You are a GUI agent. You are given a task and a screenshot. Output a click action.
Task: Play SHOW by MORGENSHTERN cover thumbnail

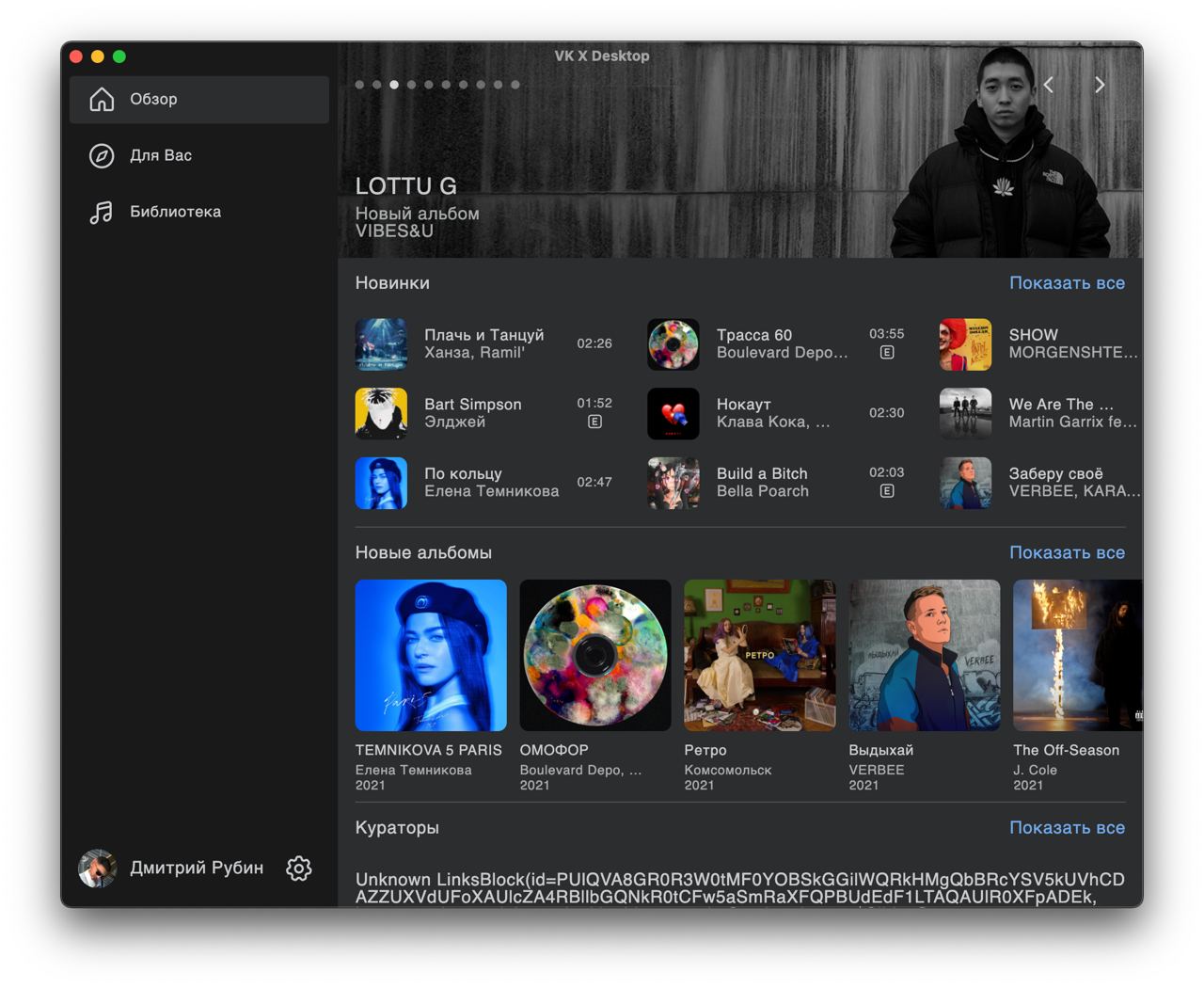(x=966, y=344)
